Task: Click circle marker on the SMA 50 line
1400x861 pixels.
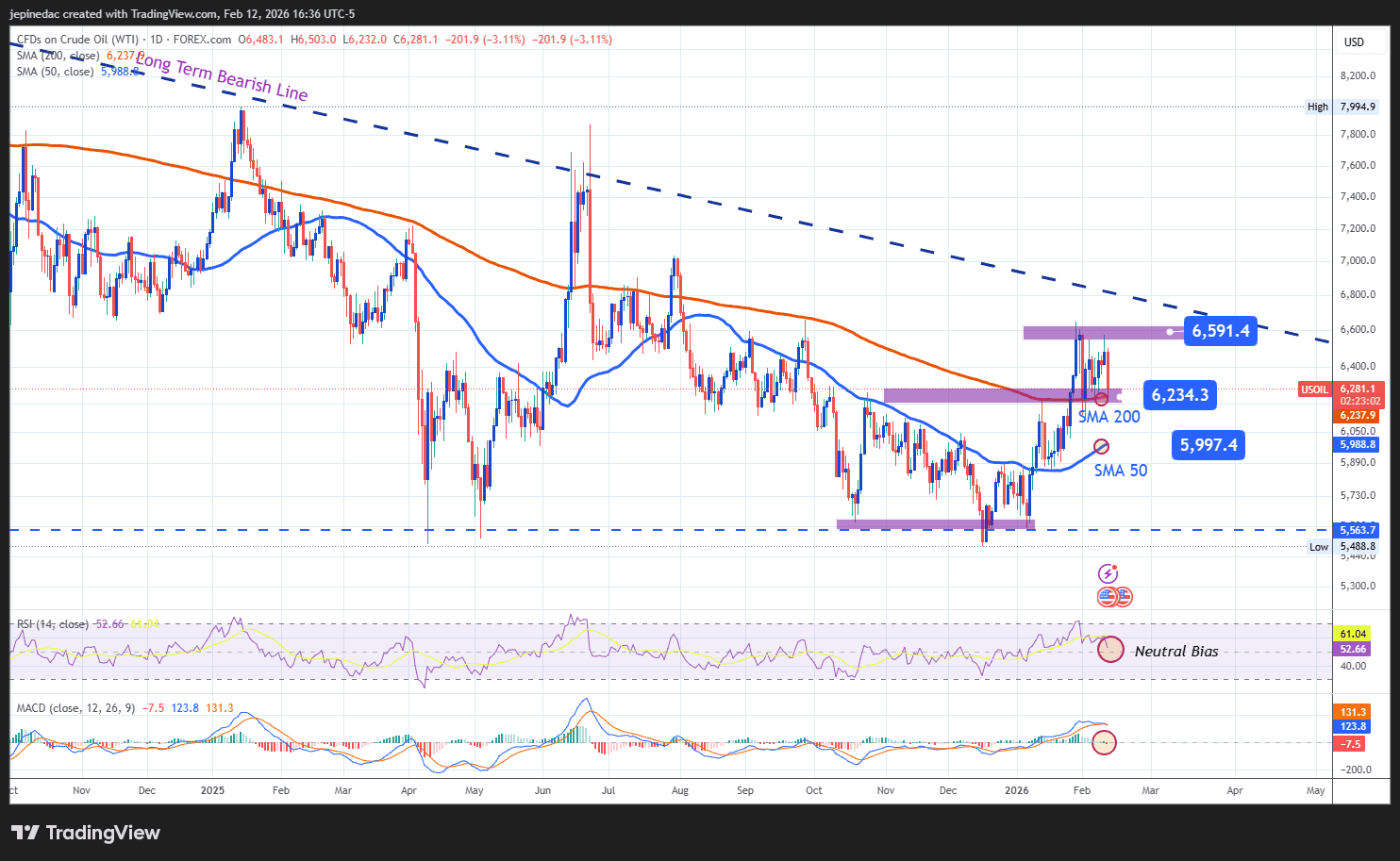Action: pos(1101,446)
